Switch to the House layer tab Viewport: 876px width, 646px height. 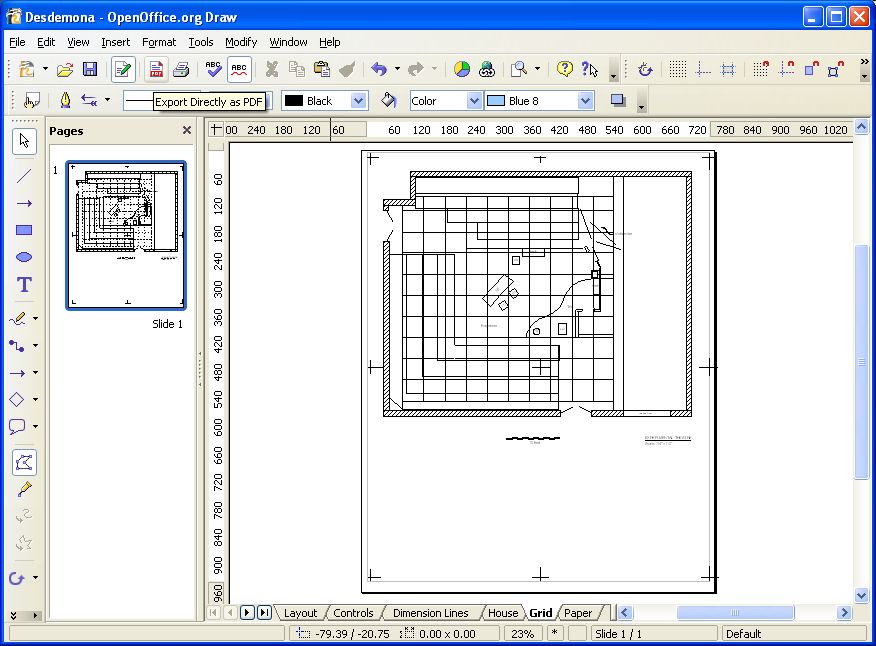coord(502,612)
